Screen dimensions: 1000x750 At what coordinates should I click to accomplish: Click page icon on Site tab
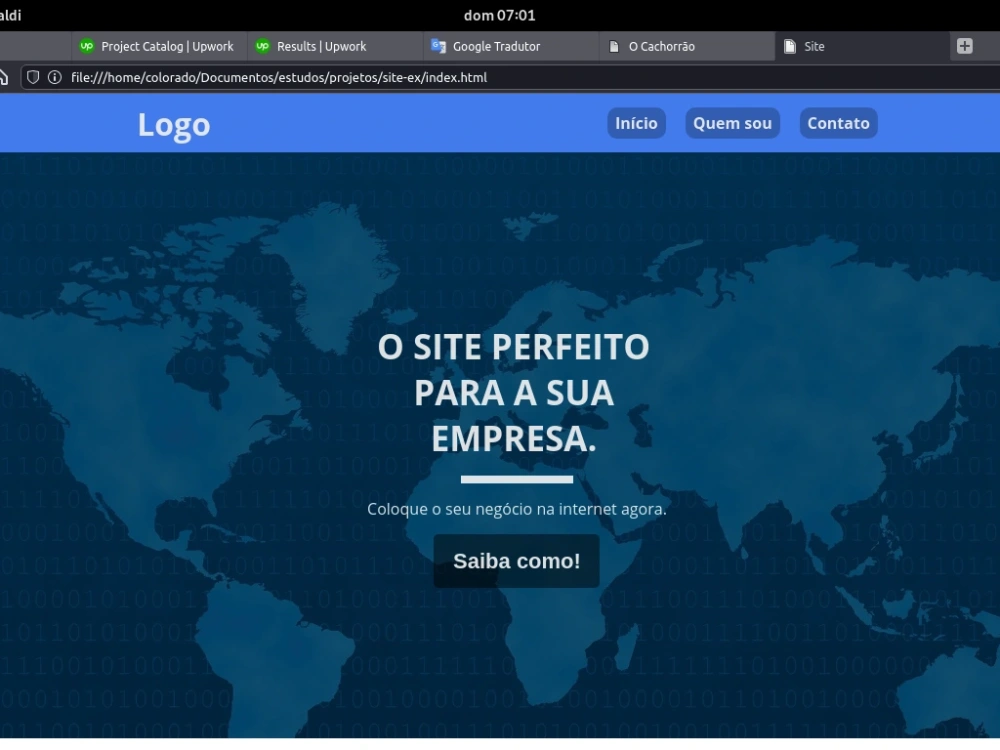(x=790, y=46)
